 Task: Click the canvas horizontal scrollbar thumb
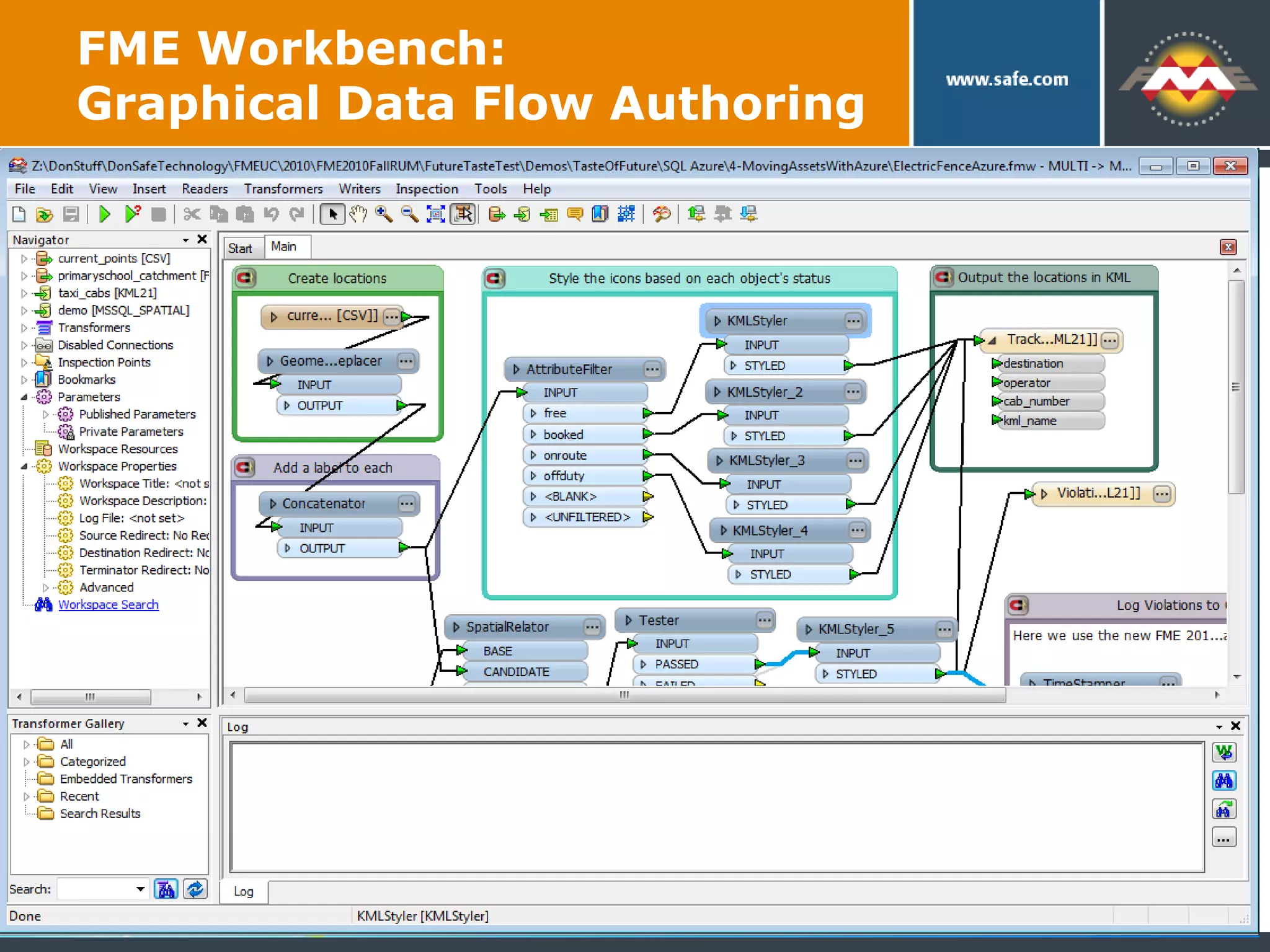click(625, 695)
